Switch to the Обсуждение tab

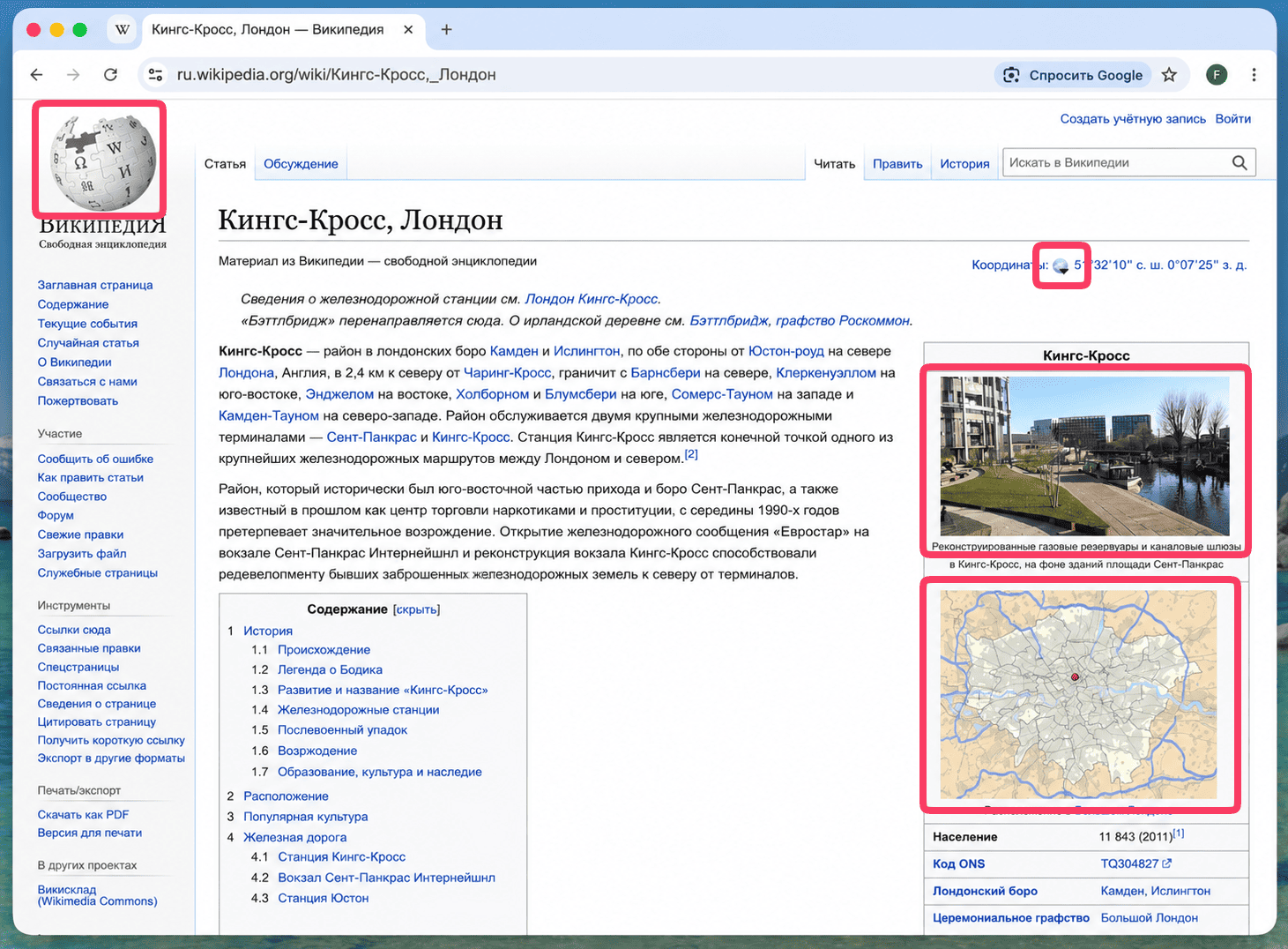point(301,164)
